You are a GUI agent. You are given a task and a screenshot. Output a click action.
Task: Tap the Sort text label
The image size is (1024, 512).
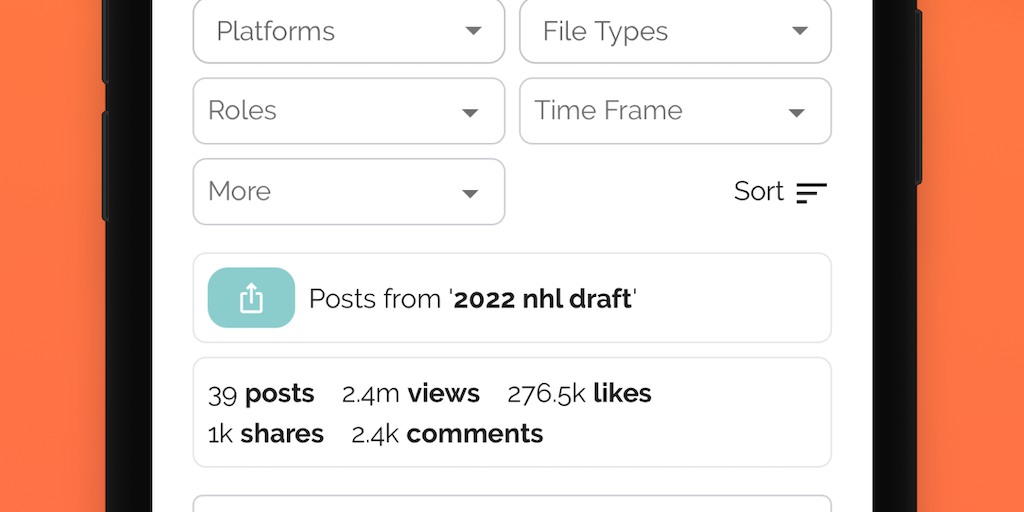tap(759, 191)
